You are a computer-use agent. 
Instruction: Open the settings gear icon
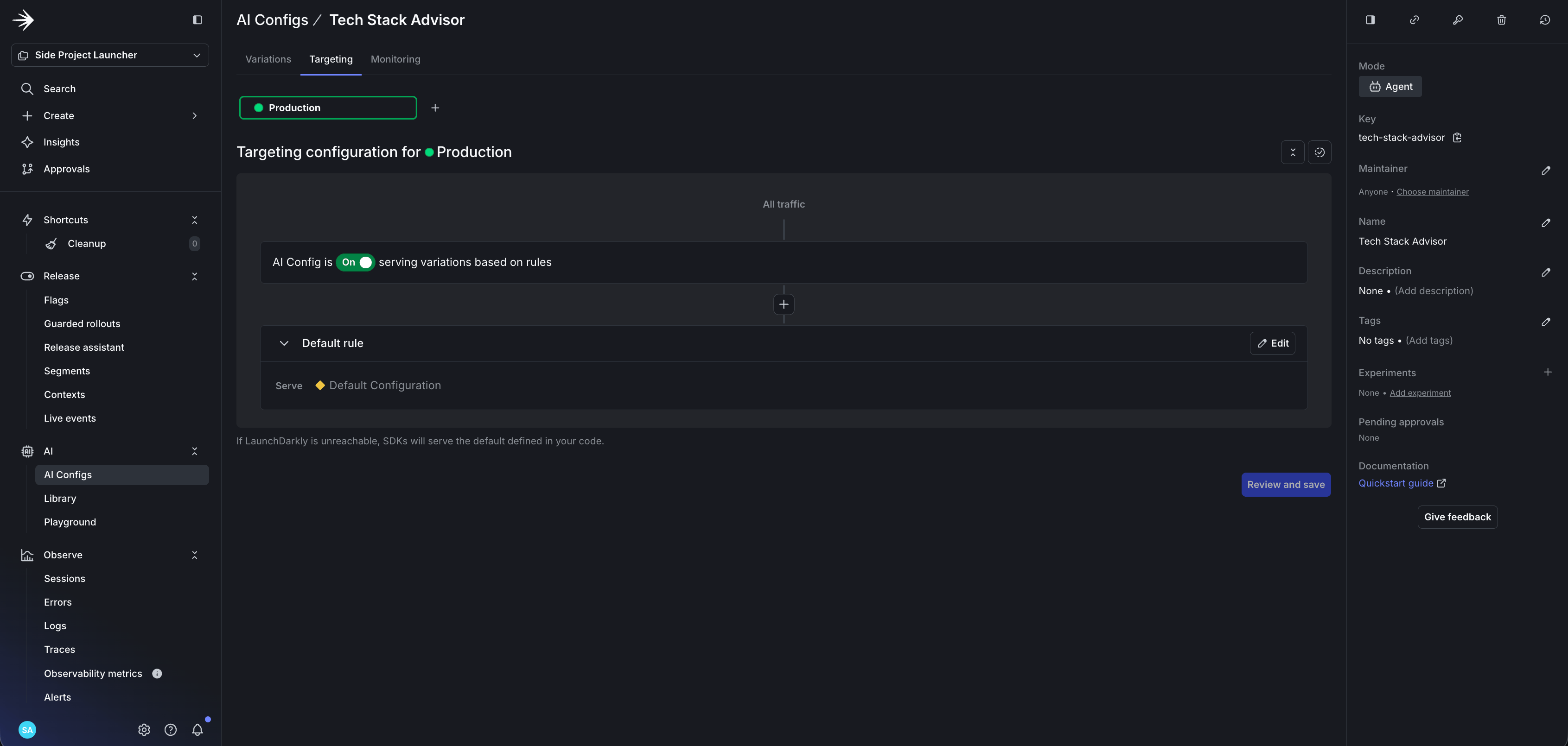[144, 730]
